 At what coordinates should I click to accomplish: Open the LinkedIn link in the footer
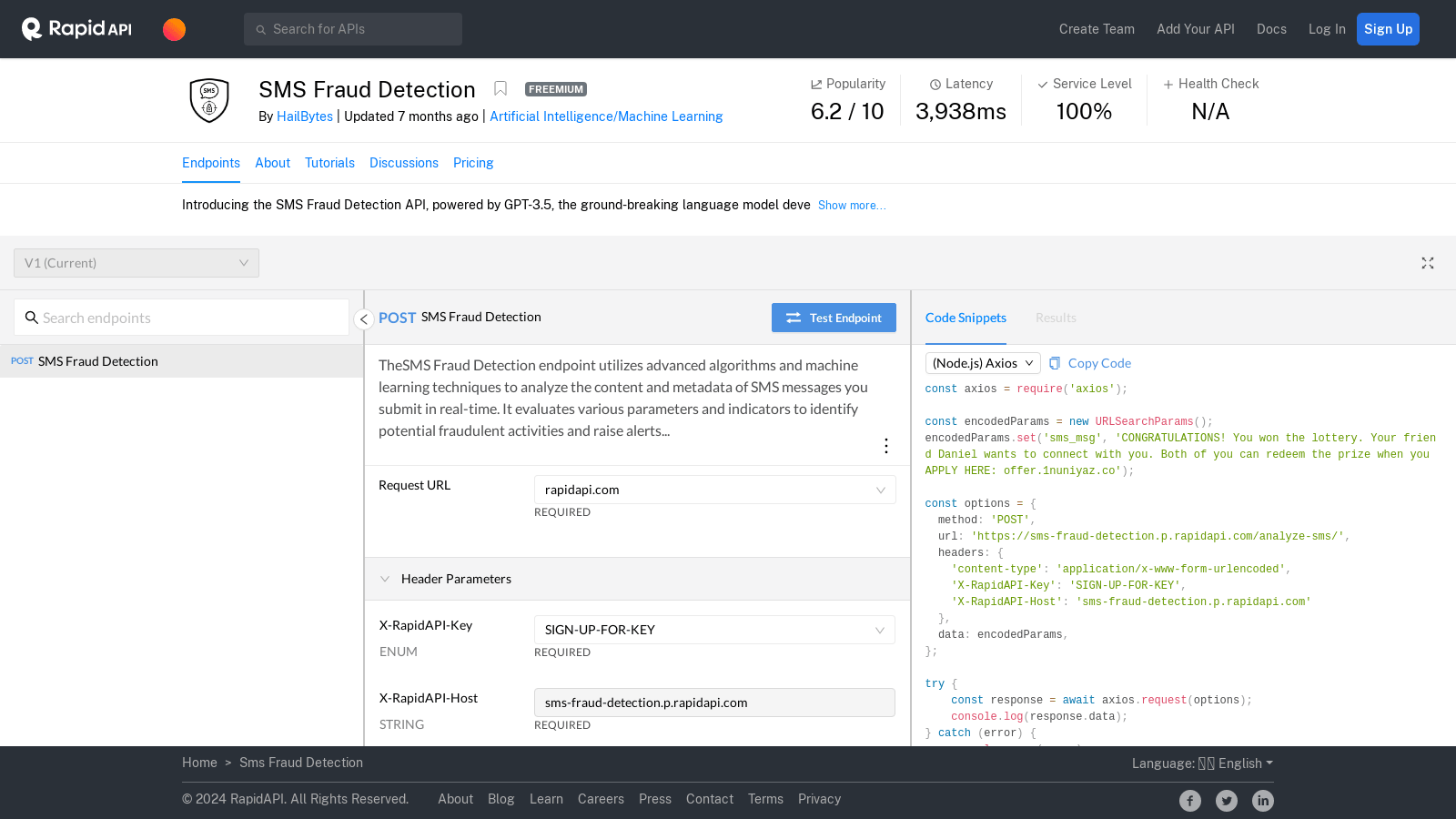(1263, 801)
